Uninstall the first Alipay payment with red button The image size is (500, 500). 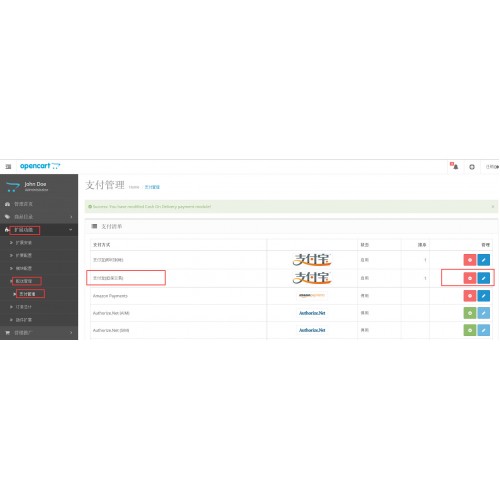(470, 260)
